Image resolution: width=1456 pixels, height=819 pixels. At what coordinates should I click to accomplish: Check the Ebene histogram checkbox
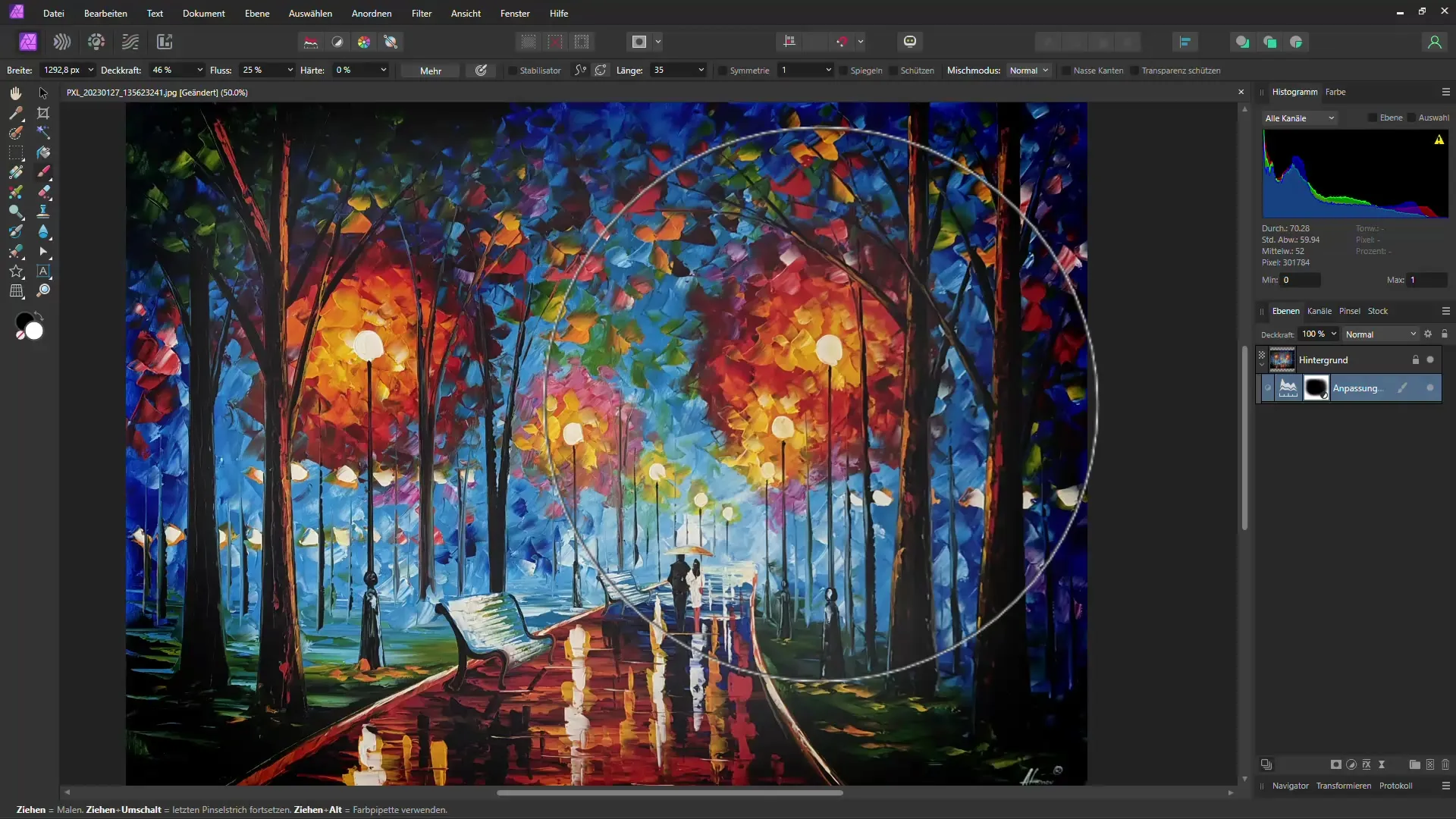tap(1373, 118)
